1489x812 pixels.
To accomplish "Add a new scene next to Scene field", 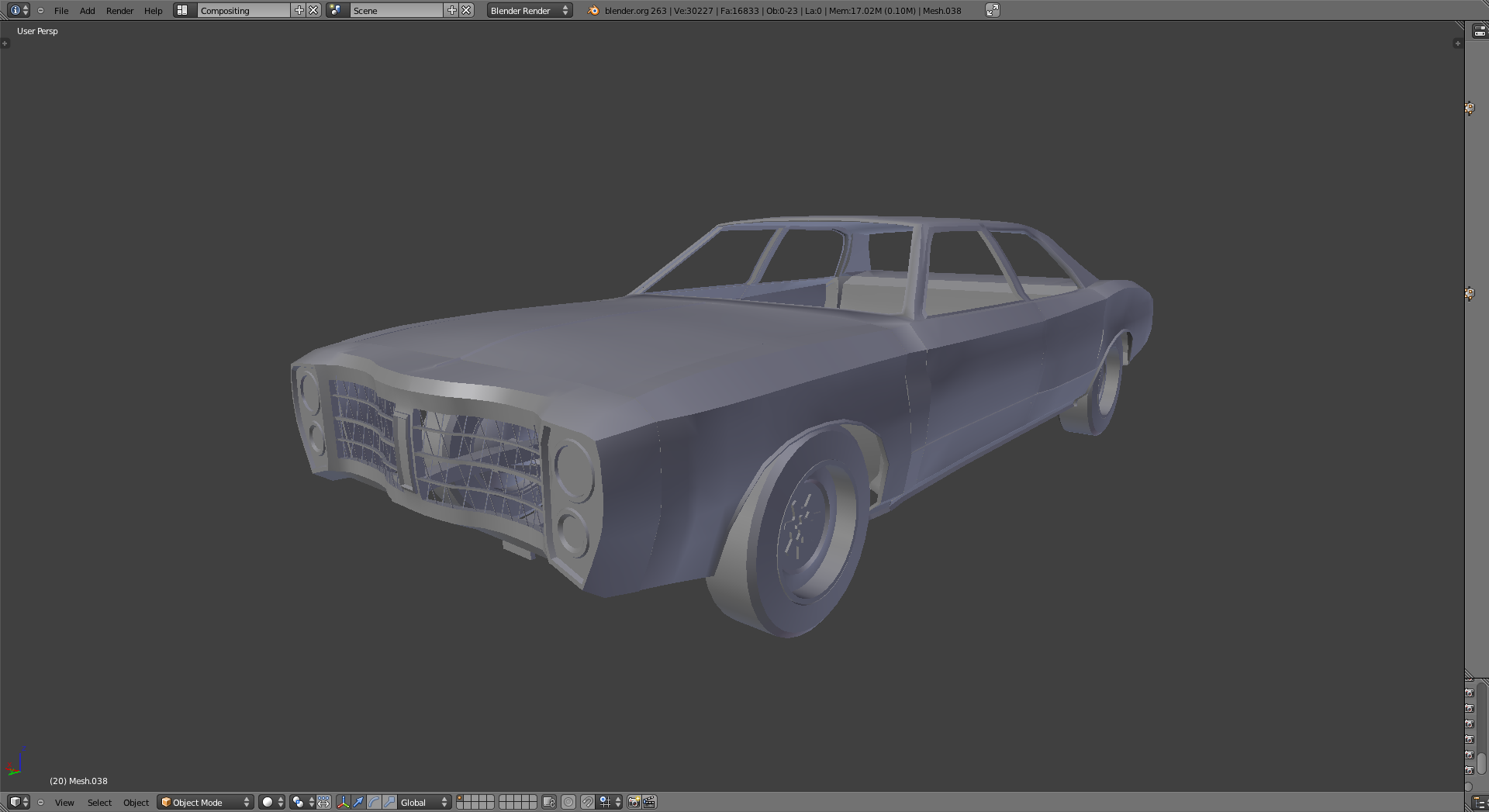I will [452, 10].
